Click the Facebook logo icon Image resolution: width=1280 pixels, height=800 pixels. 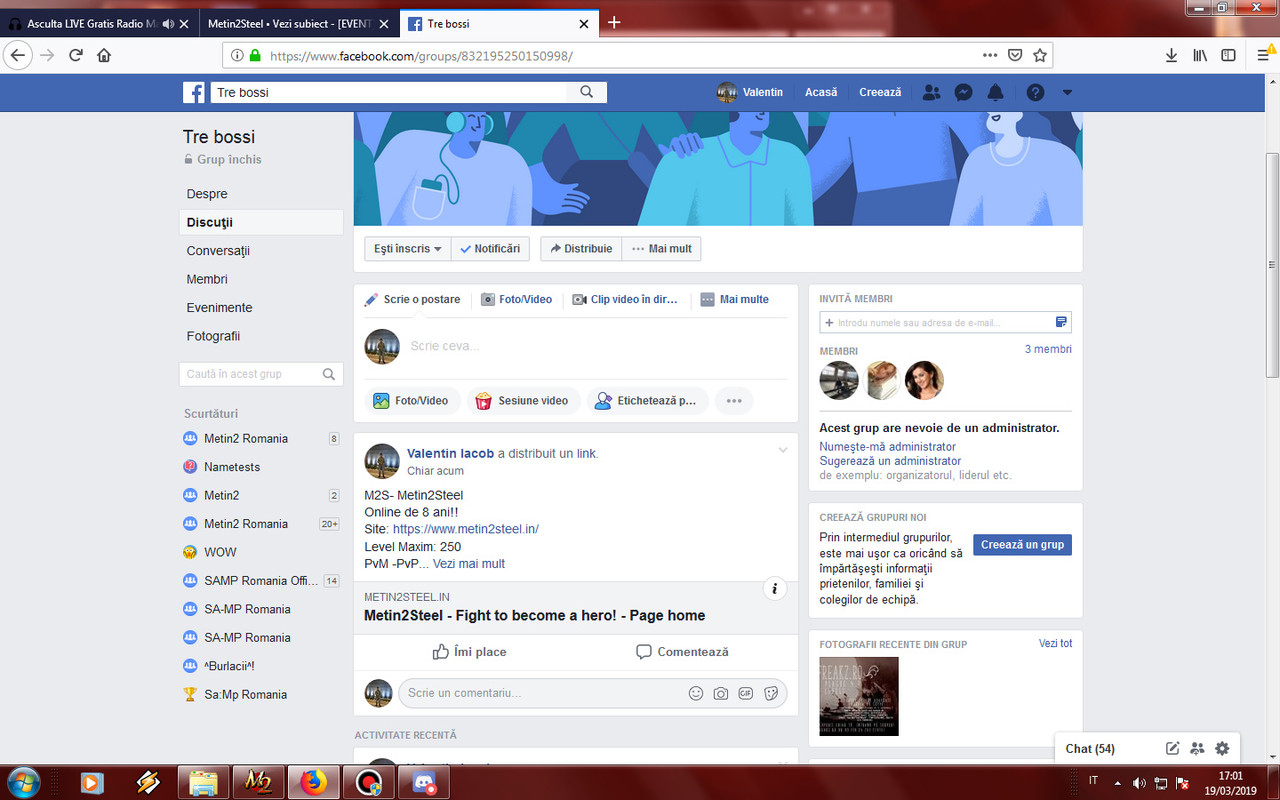(x=194, y=92)
